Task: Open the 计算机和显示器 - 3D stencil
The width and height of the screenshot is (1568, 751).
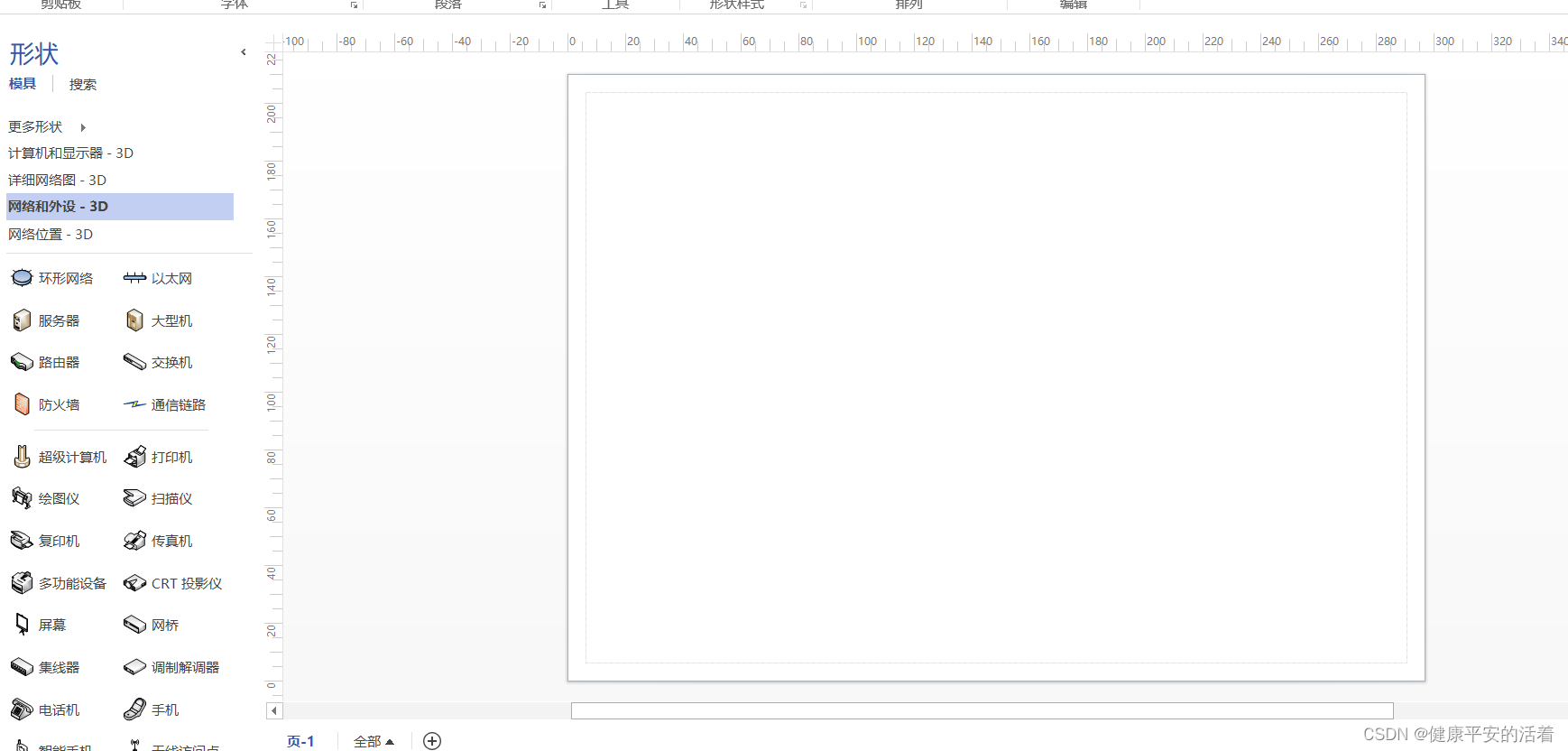Action: point(120,153)
